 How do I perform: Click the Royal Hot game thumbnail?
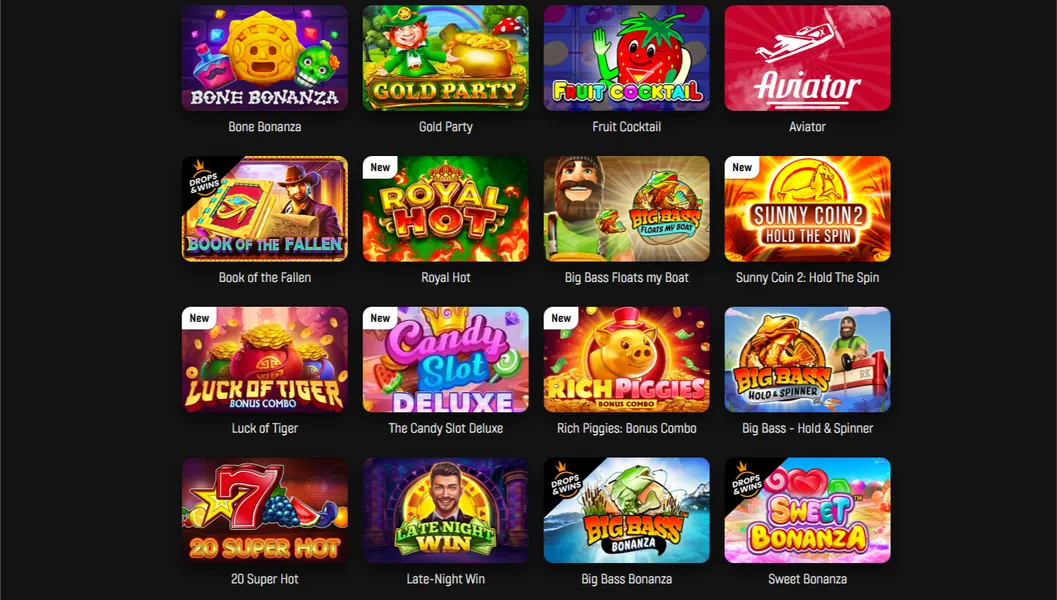coord(446,209)
